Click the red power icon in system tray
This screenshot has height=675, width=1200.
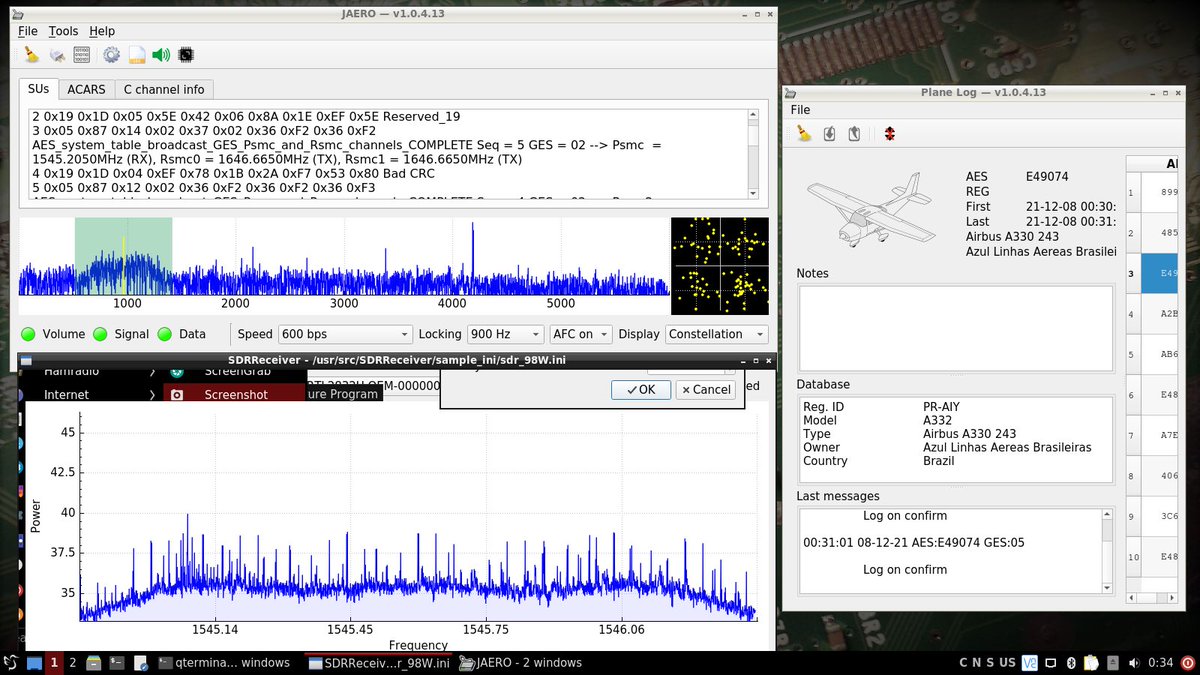(x=1186, y=662)
